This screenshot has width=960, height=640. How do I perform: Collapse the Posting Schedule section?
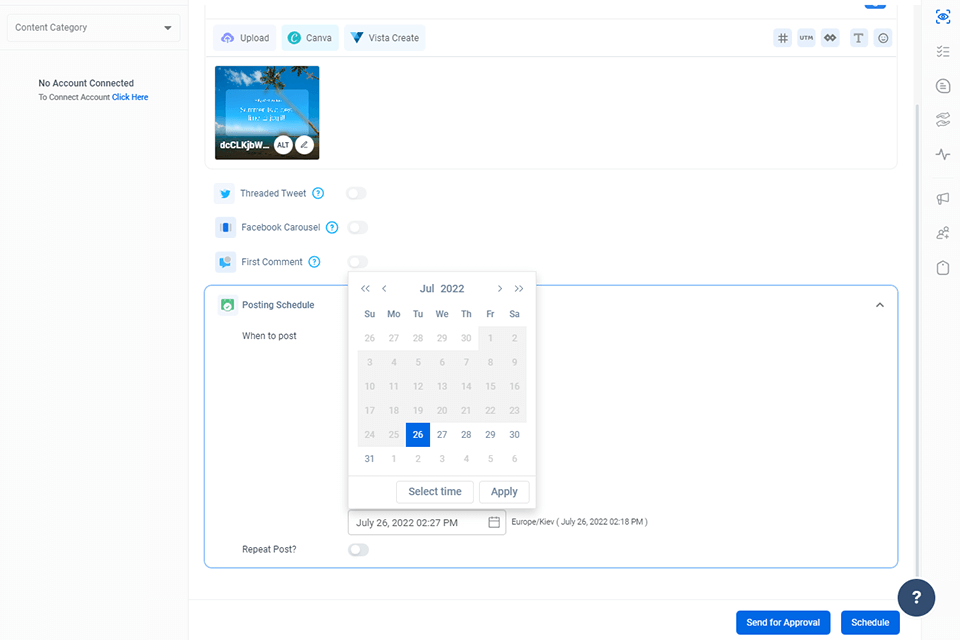(x=880, y=305)
